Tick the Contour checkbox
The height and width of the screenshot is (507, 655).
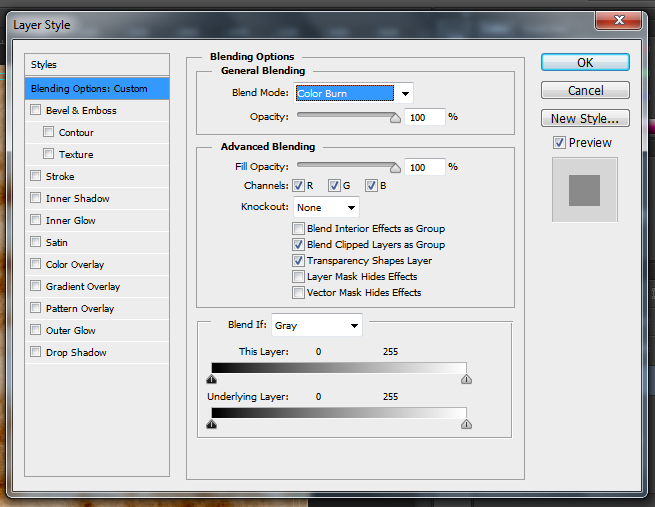tap(48, 132)
